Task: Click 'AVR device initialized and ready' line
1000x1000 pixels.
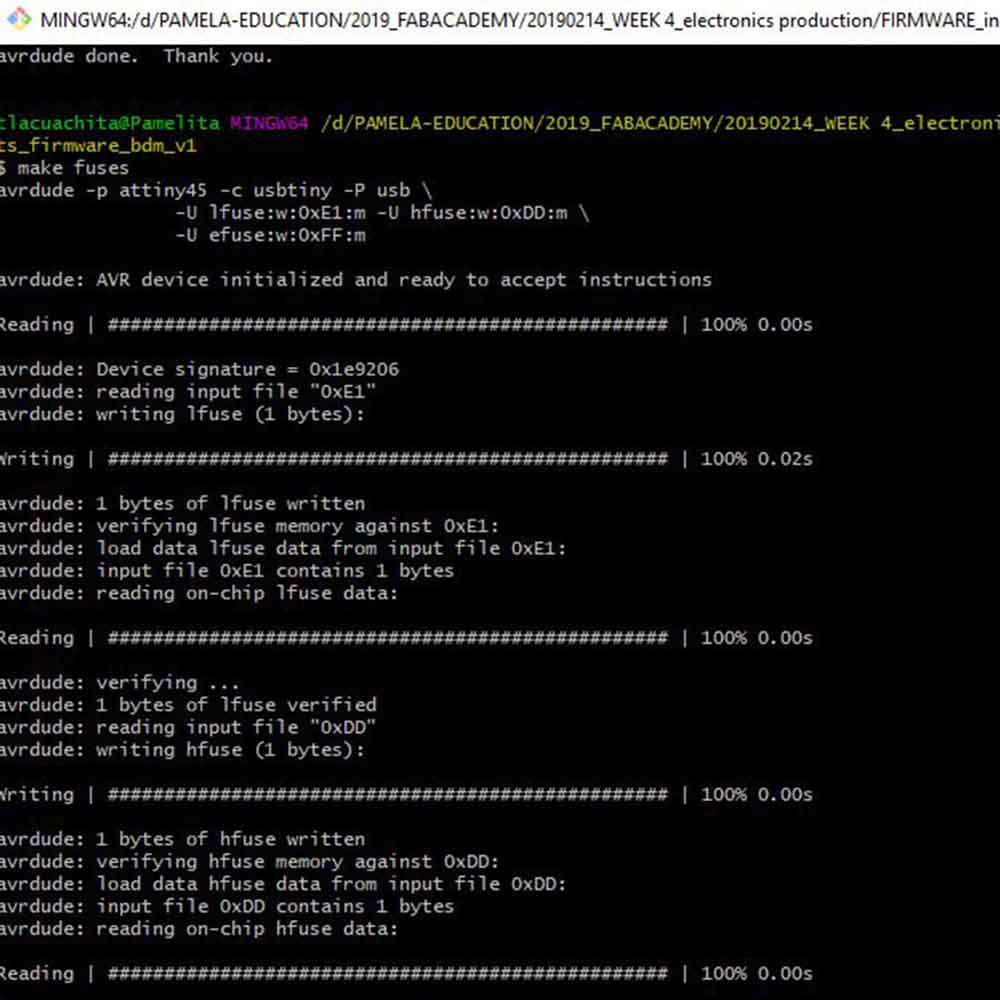Action: pos(355,280)
